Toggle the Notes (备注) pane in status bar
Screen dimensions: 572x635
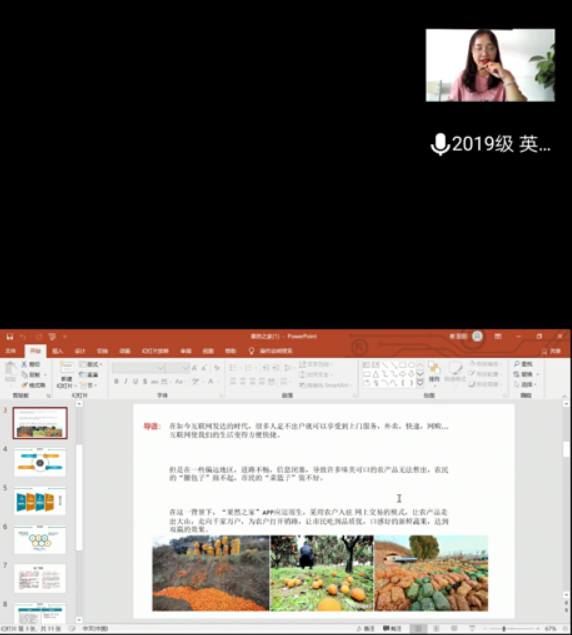click(365, 629)
